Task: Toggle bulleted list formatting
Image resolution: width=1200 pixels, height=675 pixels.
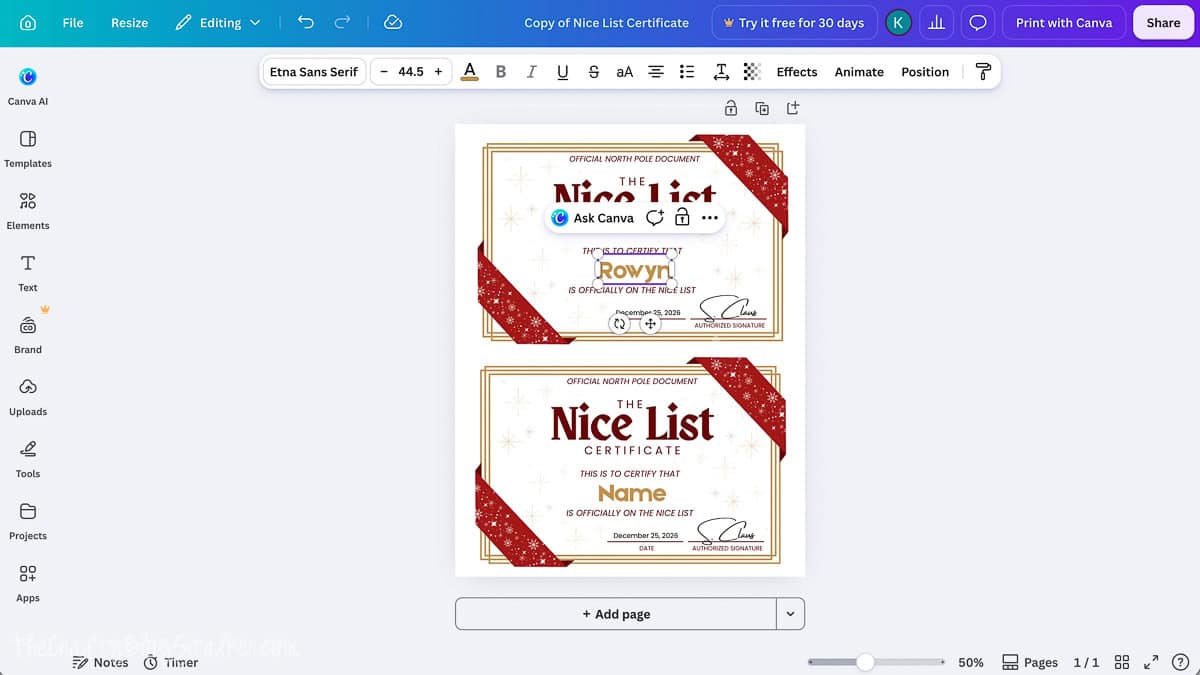Action: coord(687,72)
